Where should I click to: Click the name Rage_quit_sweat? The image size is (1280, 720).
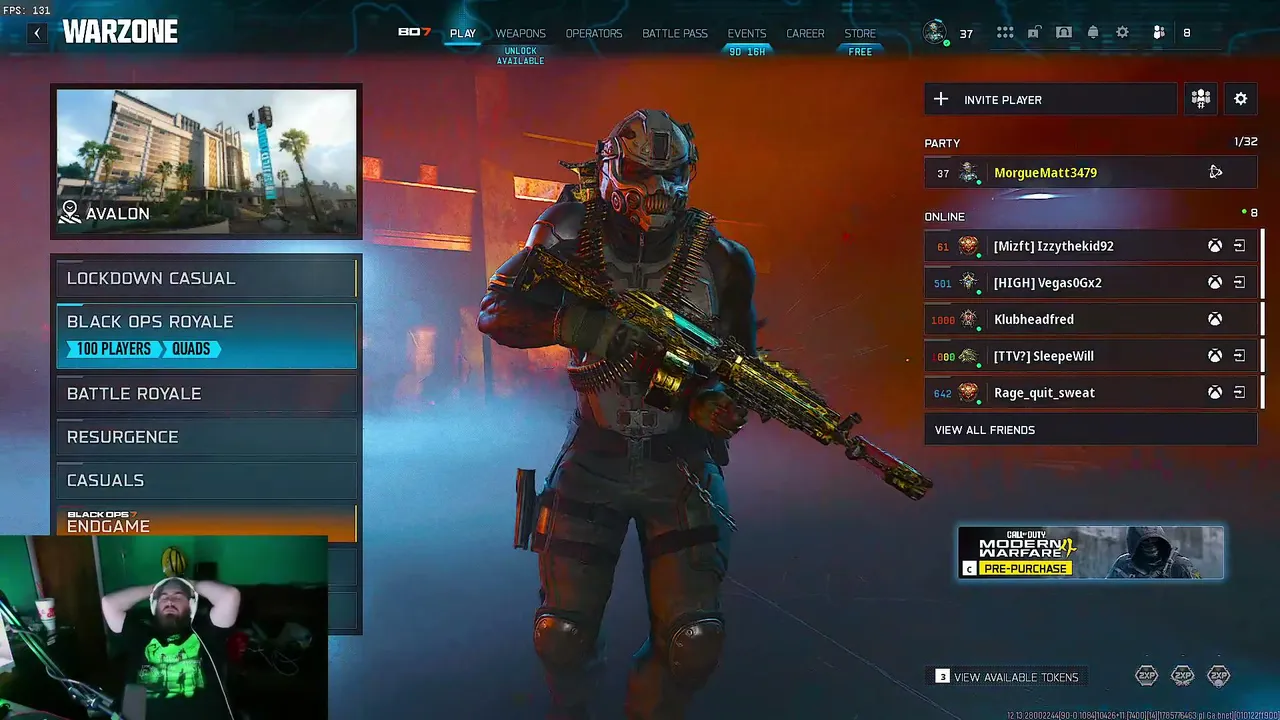click(x=1044, y=393)
